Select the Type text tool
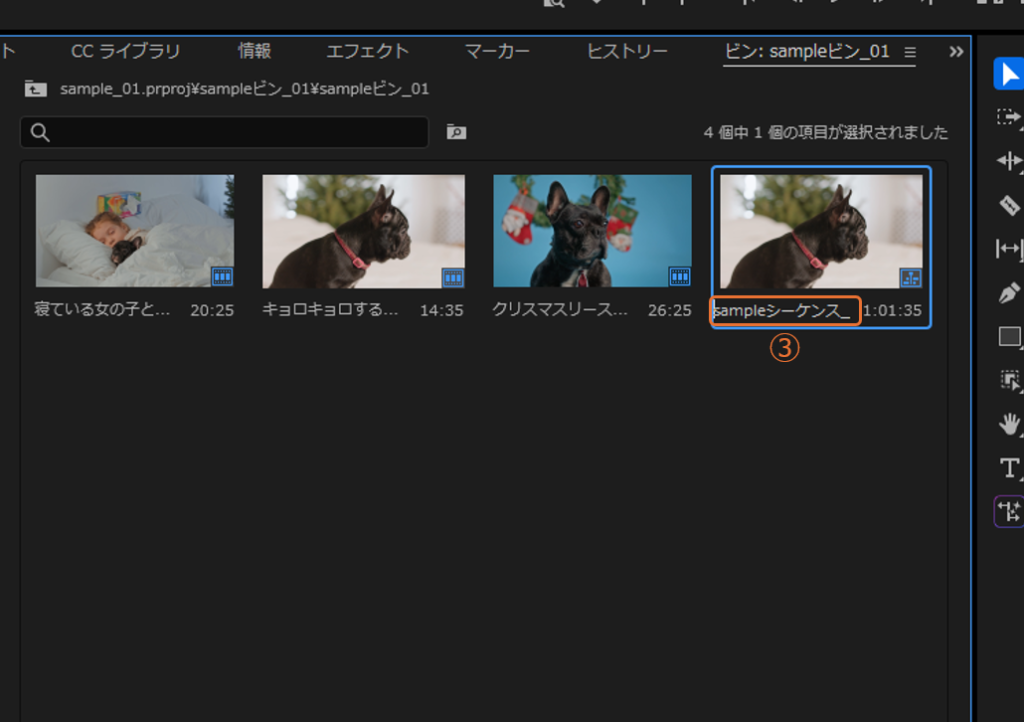 coord(1008,468)
